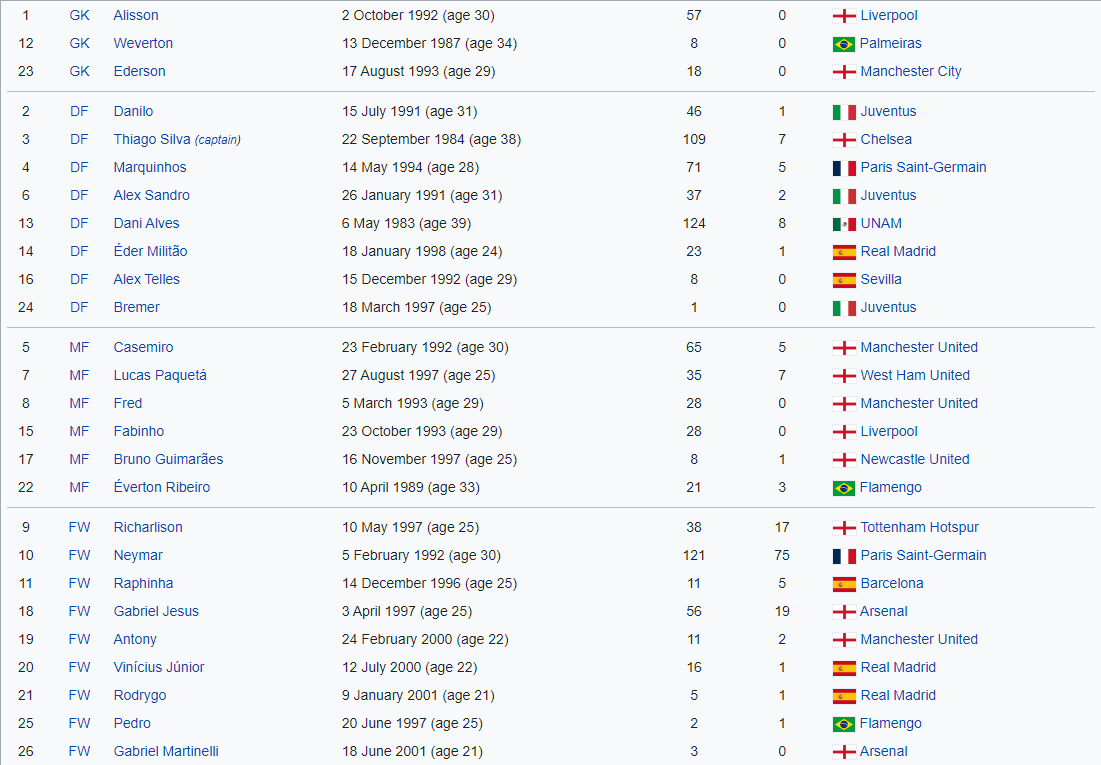Image resolution: width=1101 pixels, height=765 pixels.
Task: Click the Brazil flag next to Palmeiras
Action: click(x=844, y=44)
